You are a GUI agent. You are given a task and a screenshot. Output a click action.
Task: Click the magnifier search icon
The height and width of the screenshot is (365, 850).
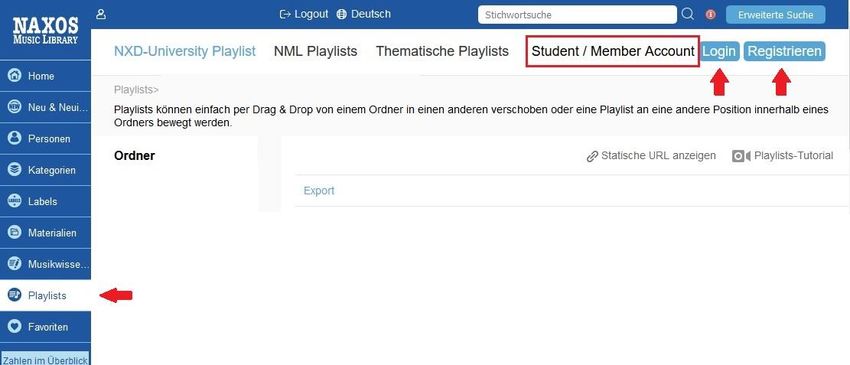pos(687,15)
